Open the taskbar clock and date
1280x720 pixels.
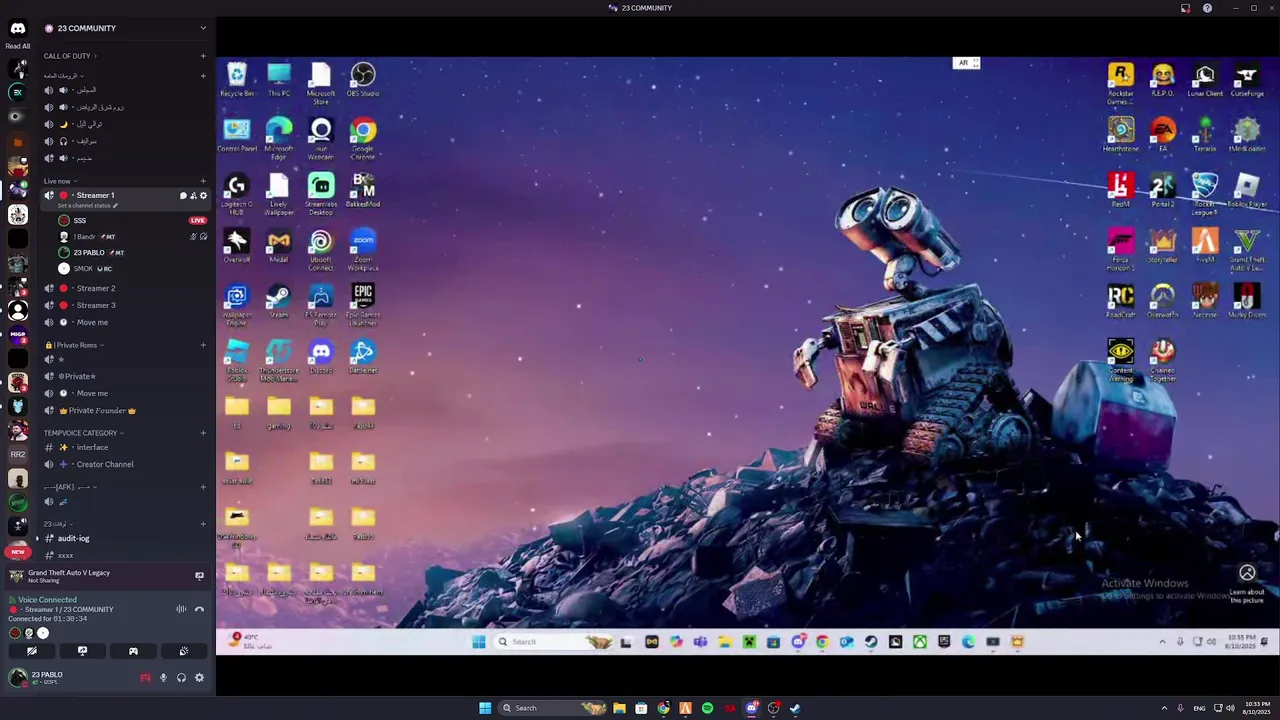point(1257,708)
